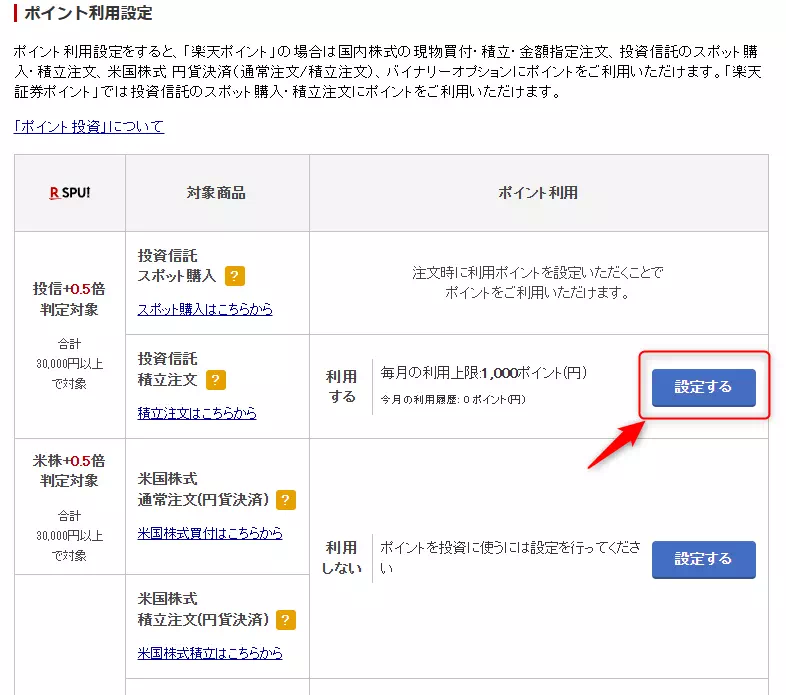Open help icon for 投資信託 スポット購入
This screenshot has height=695, width=786.
pos(235,276)
